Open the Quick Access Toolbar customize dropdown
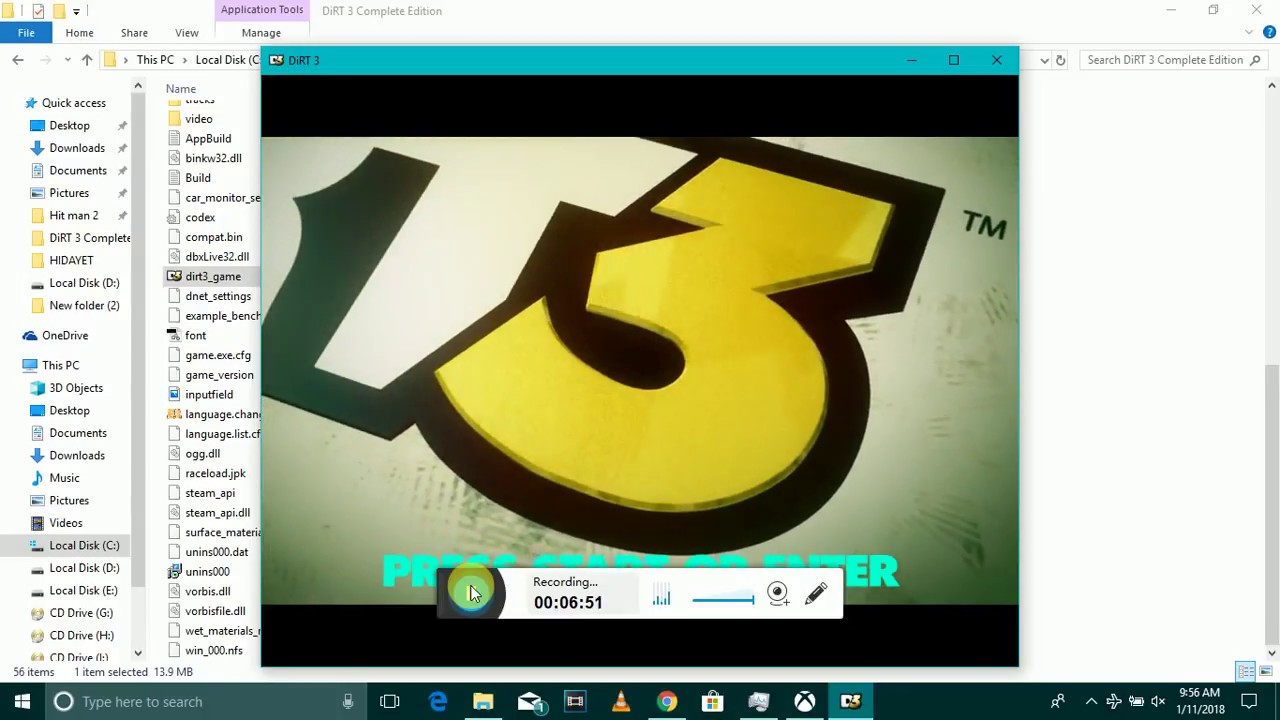 coord(76,11)
